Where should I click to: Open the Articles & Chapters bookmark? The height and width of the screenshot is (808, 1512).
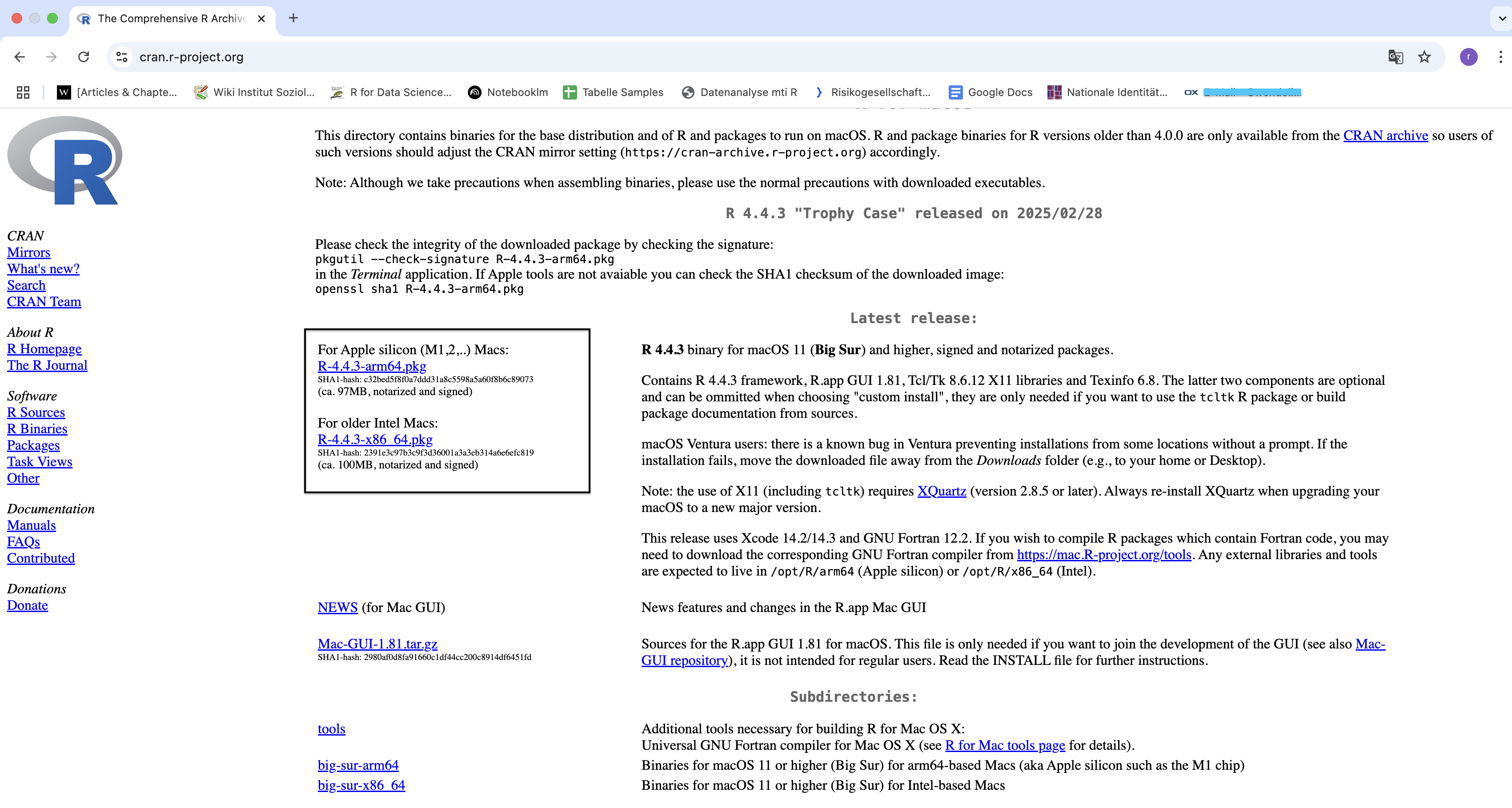pyautogui.click(x=117, y=92)
